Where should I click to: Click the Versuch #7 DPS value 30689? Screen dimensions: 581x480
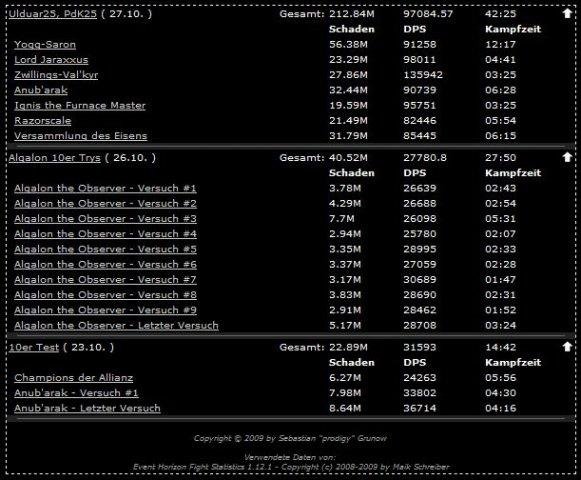point(420,280)
